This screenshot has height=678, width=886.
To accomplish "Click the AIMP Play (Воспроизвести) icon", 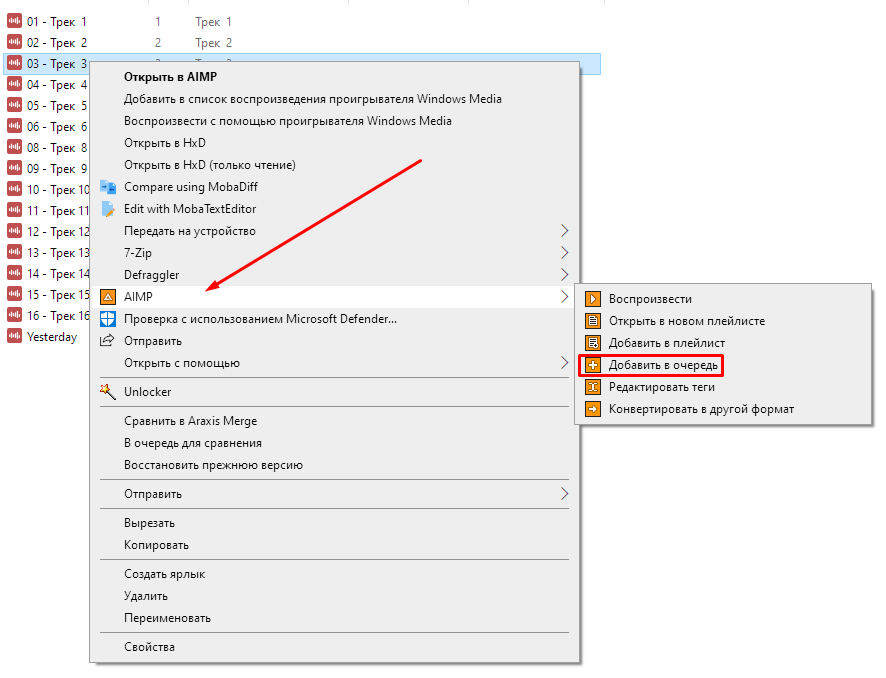I will [593, 299].
